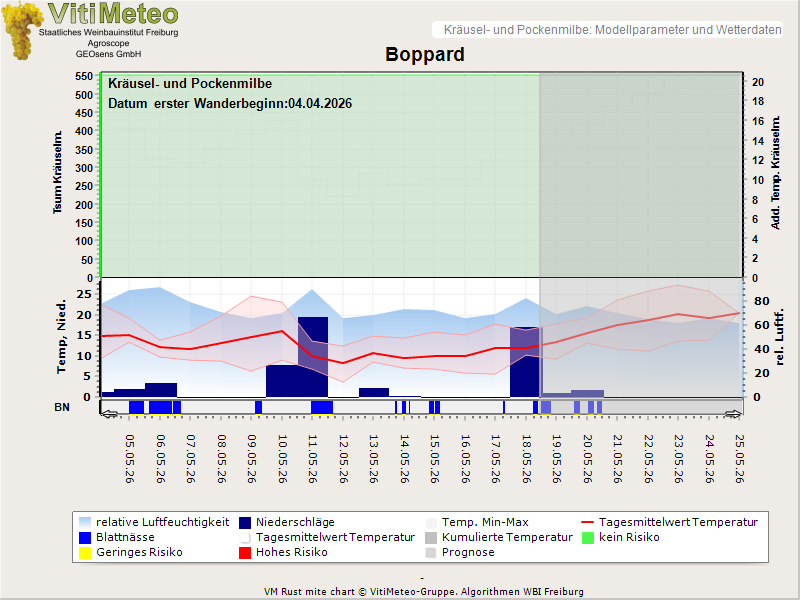Screen dimensions: 800x600
Task: Click the right scroll arrow on BN axis
Action: click(x=733, y=414)
